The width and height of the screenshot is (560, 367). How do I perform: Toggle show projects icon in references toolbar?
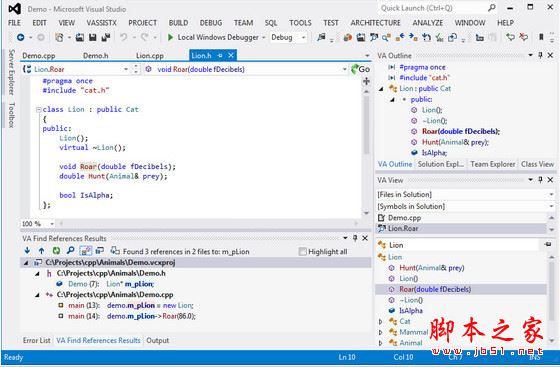point(99,251)
